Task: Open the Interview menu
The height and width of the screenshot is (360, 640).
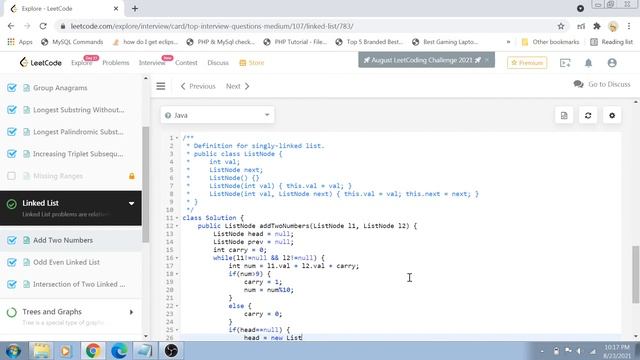Action: (x=152, y=62)
